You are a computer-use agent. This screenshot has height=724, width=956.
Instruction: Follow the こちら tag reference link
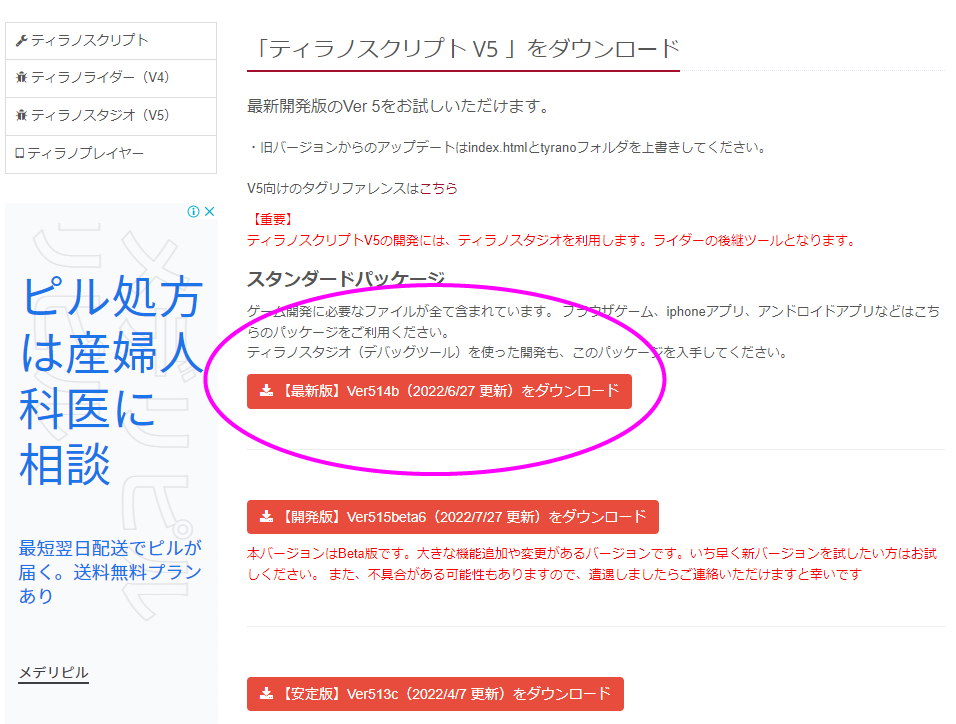tap(438, 188)
